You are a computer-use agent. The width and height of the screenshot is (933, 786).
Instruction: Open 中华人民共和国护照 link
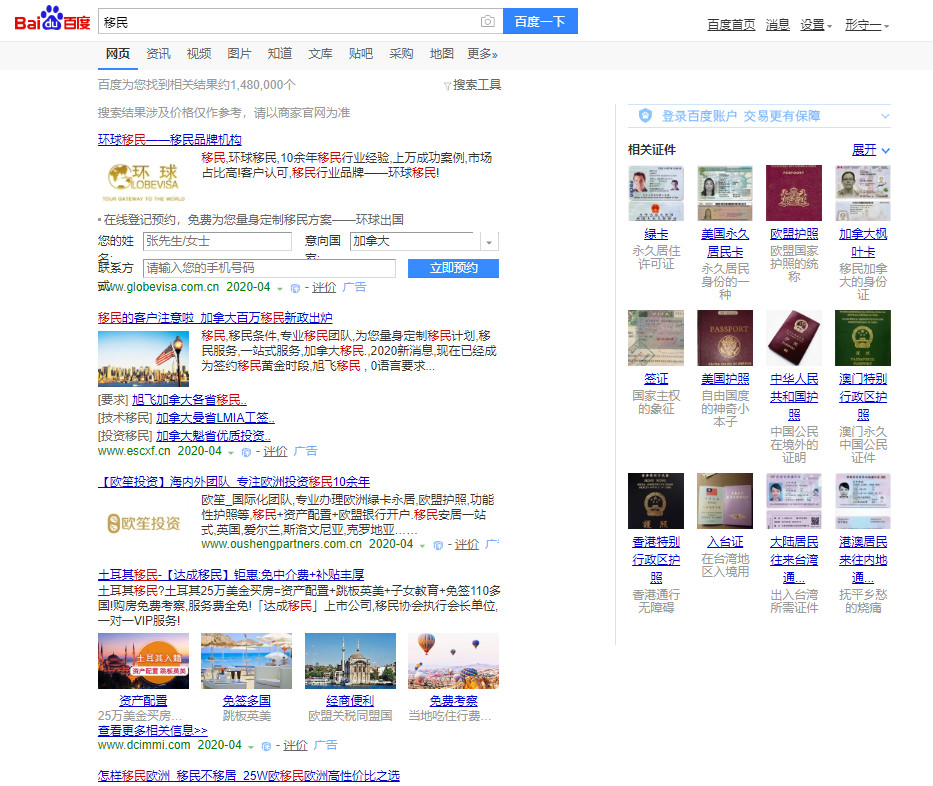[x=794, y=396]
